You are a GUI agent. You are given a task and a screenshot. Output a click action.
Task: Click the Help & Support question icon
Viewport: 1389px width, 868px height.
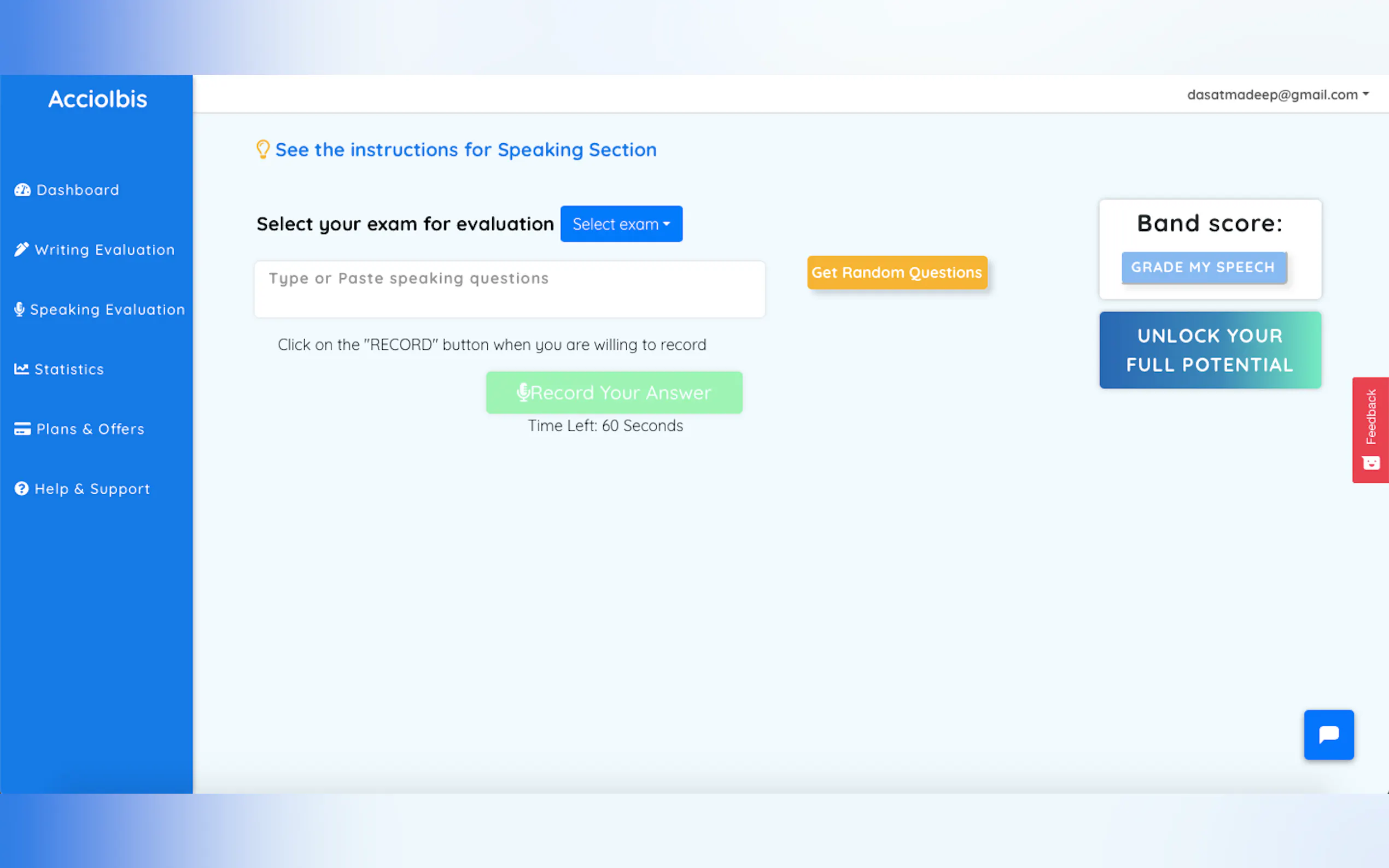pos(21,489)
